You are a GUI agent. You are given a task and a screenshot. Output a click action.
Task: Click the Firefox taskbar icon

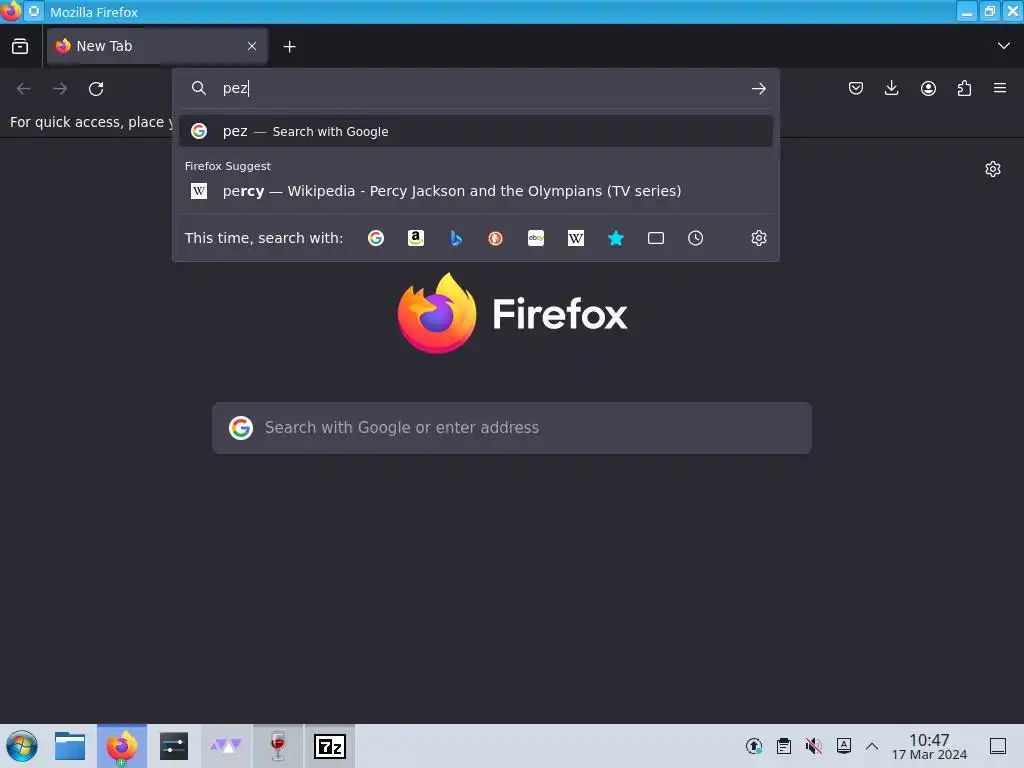pos(122,746)
